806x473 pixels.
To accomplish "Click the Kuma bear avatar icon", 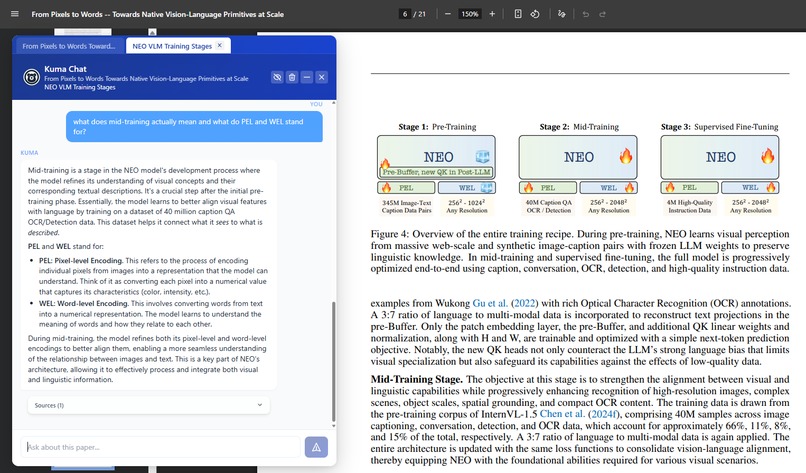I will coord(31,77).
